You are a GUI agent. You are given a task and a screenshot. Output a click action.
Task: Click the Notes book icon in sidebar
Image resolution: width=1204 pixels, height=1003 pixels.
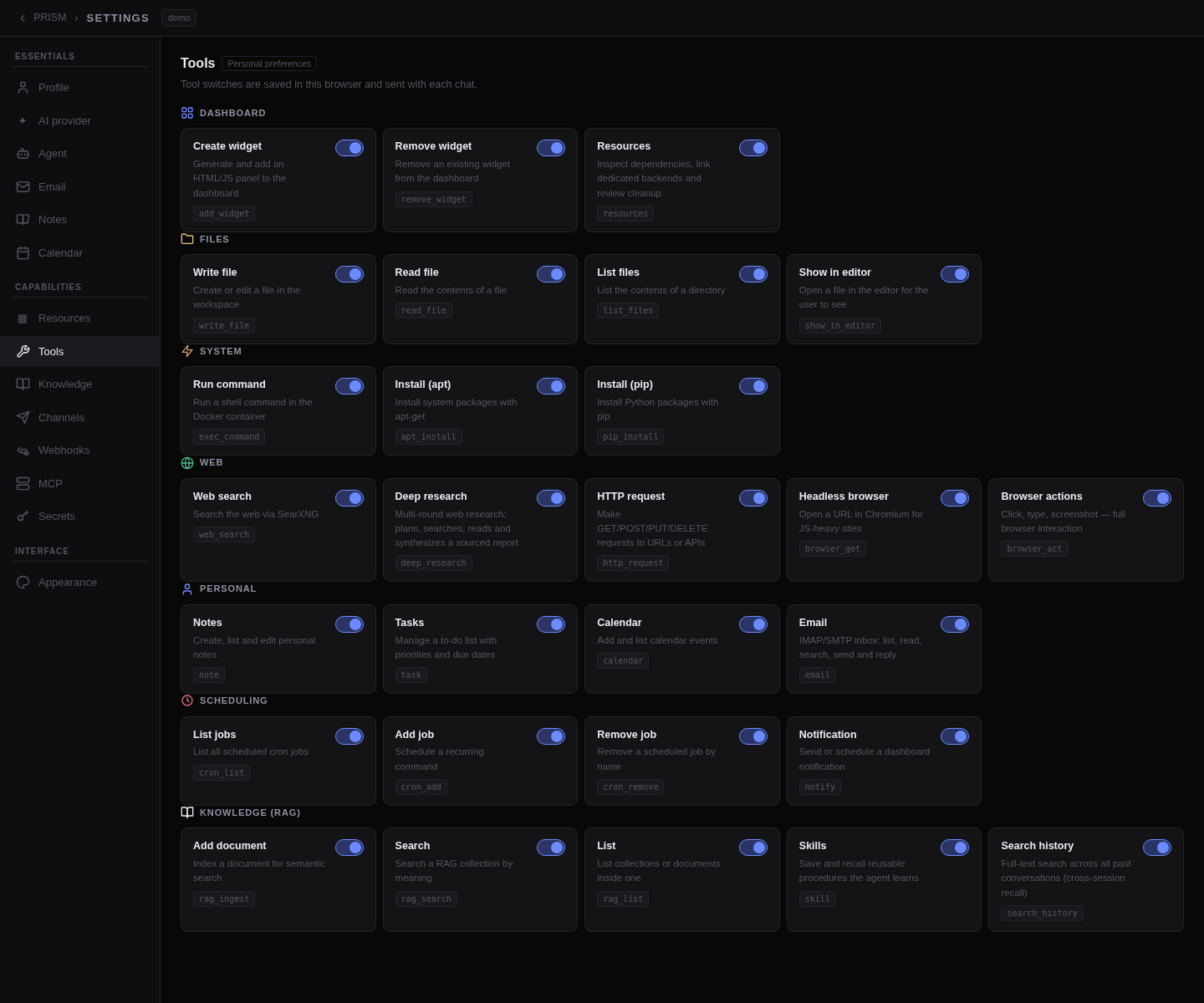pos(23,220)
